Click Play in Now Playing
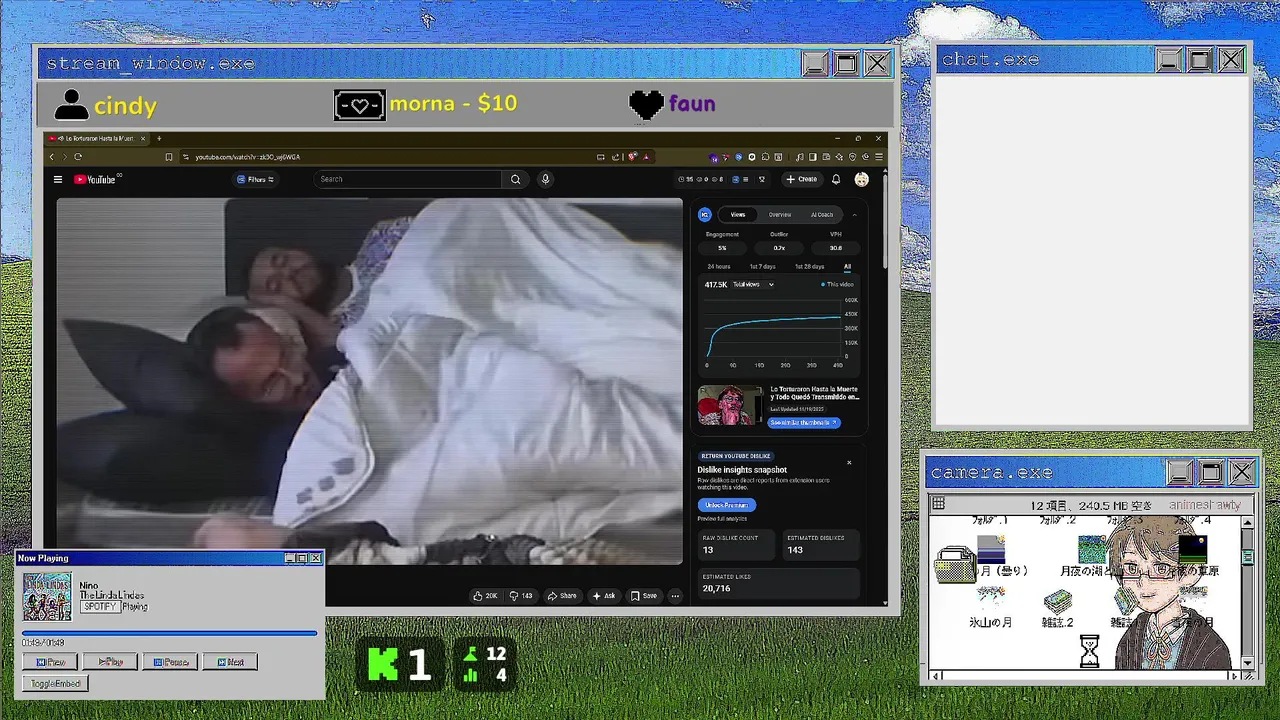The width and height of the screenshot is (1280, 720). click(x=110, y=662)
